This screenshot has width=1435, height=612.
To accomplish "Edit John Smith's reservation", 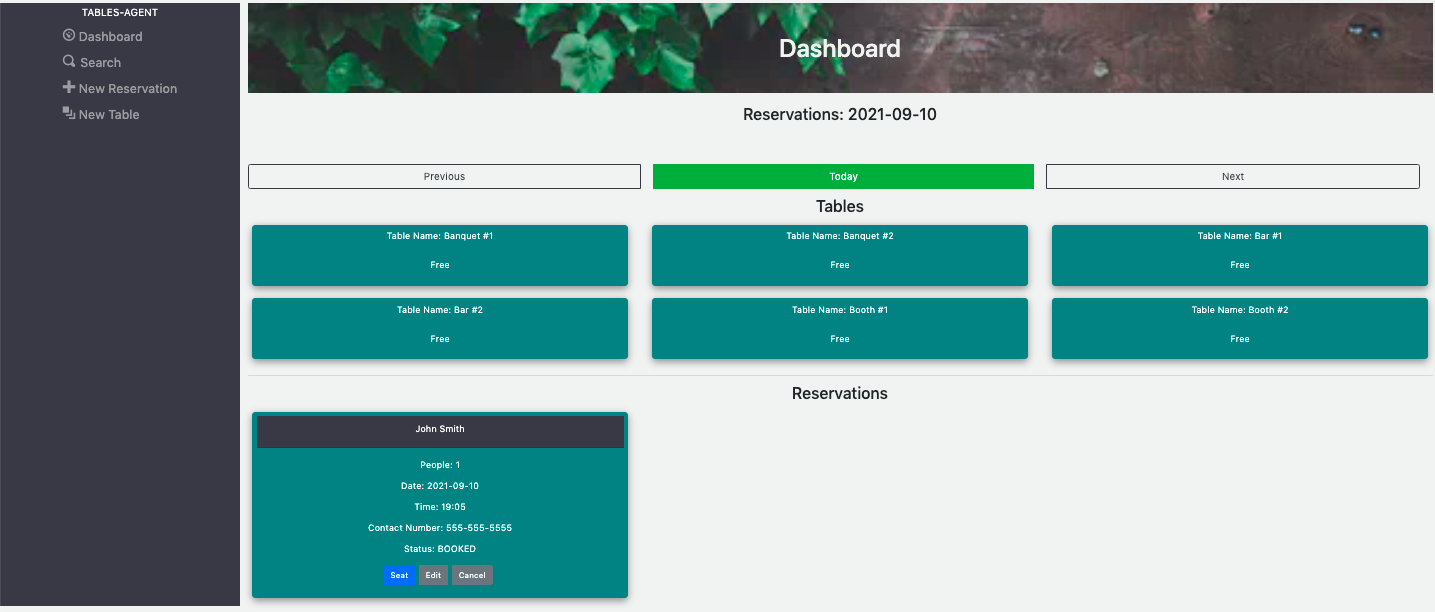I will coord(433,575).
